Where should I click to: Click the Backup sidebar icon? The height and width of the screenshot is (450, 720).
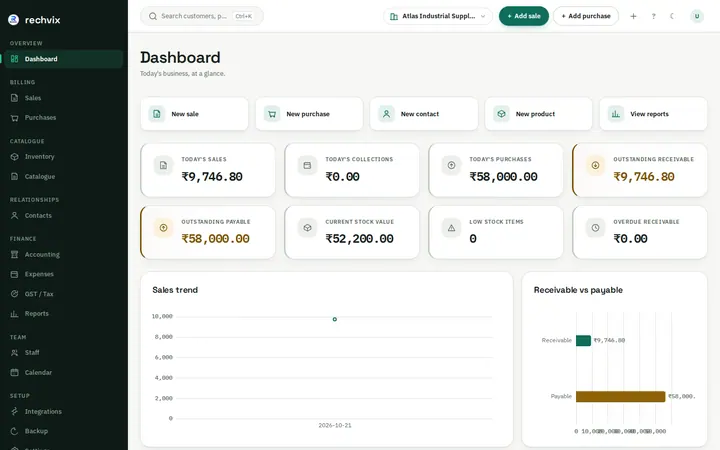point(15,431)
